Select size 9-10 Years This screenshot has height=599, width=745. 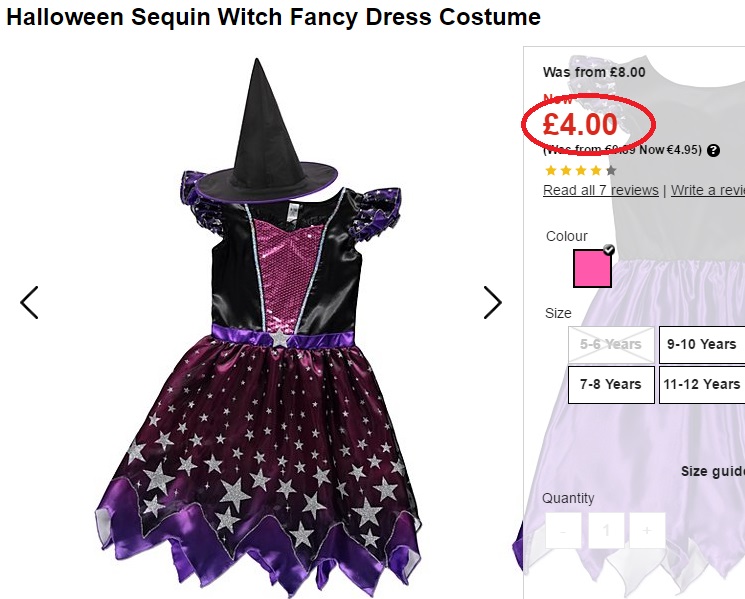[x=701, y=344]
